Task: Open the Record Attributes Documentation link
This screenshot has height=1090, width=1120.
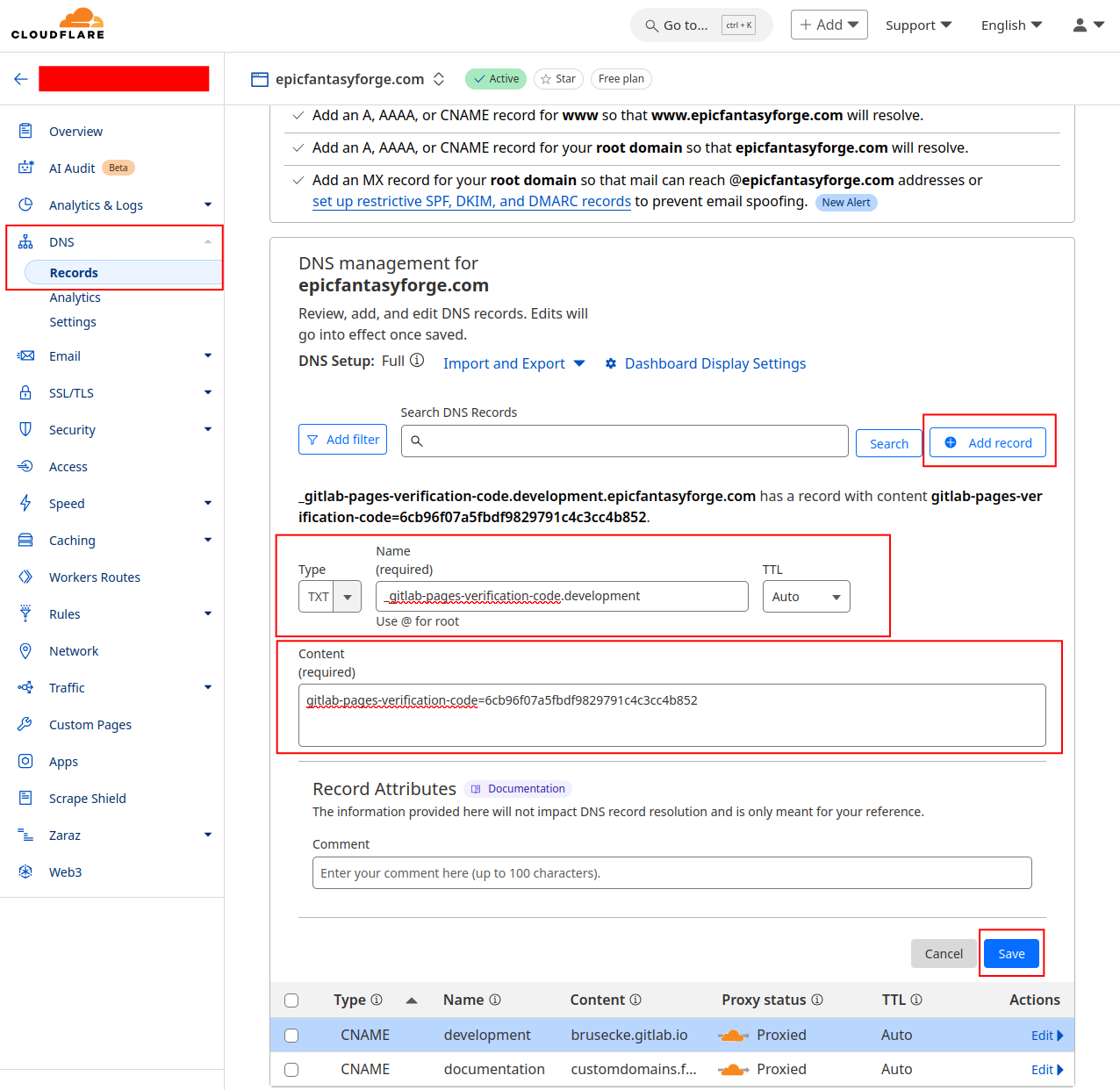Action: pos(518,789)
